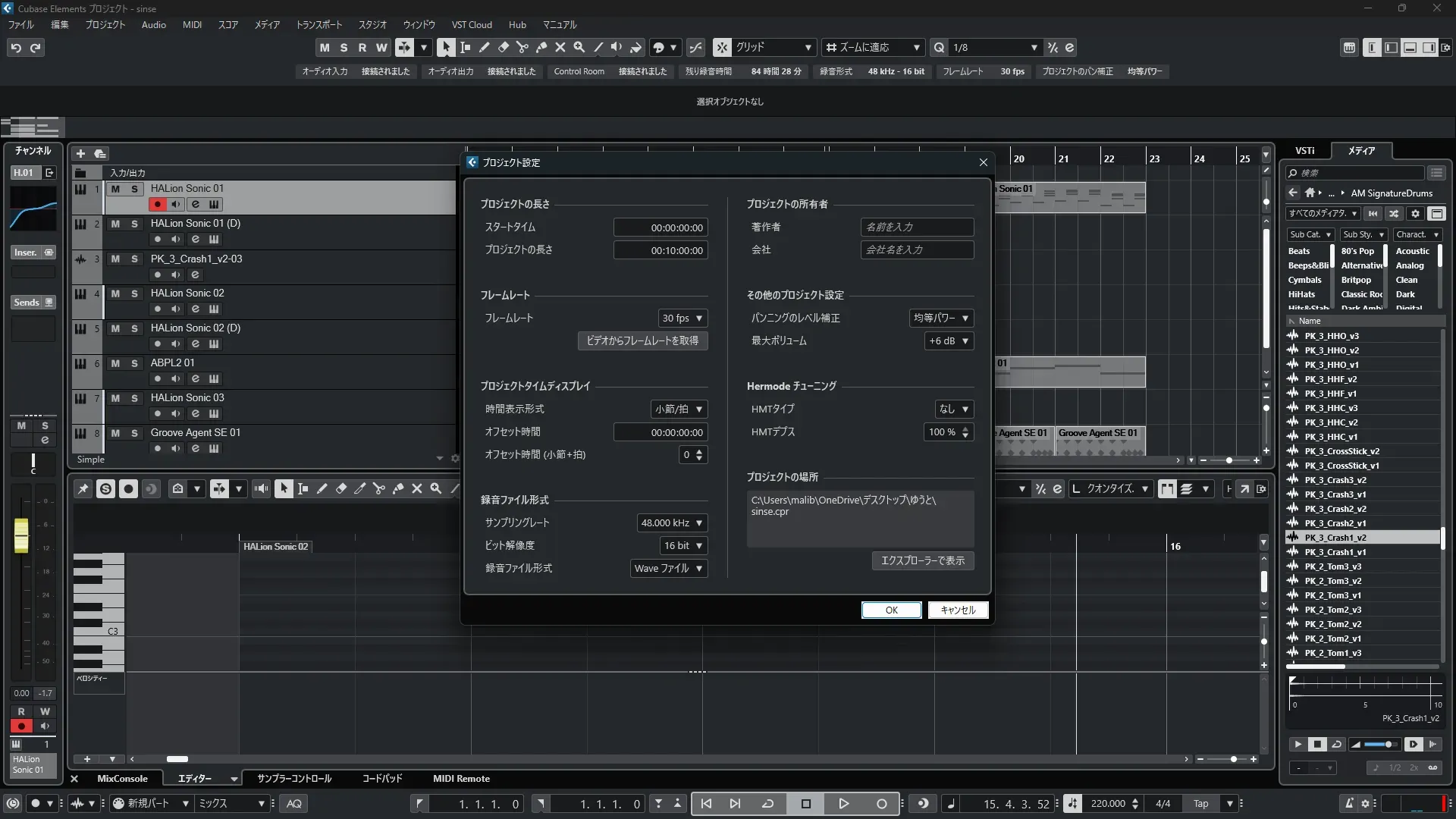
Task: Open the トランスポート menu
Action: point(318,24)
